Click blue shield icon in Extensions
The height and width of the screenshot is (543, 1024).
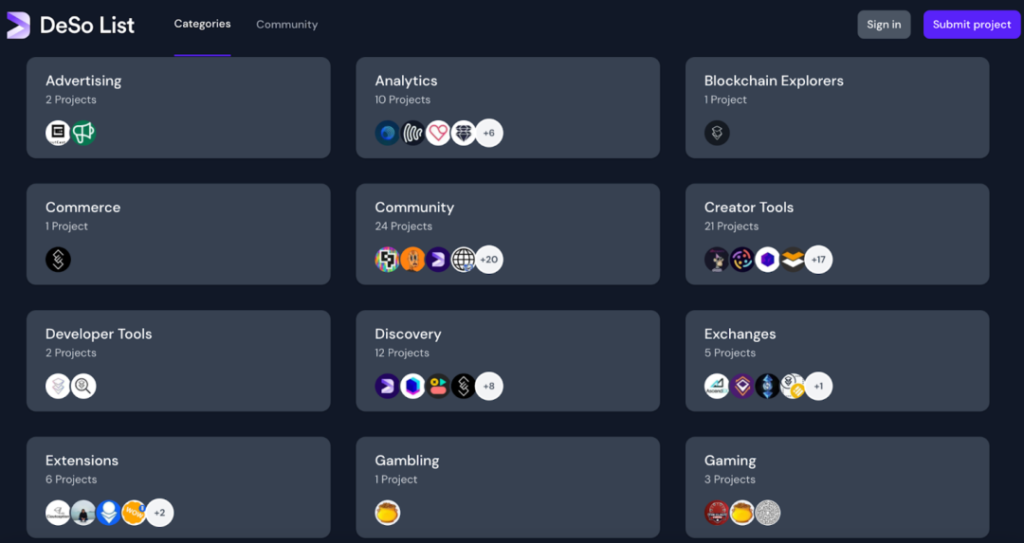[x=109, y=513]
